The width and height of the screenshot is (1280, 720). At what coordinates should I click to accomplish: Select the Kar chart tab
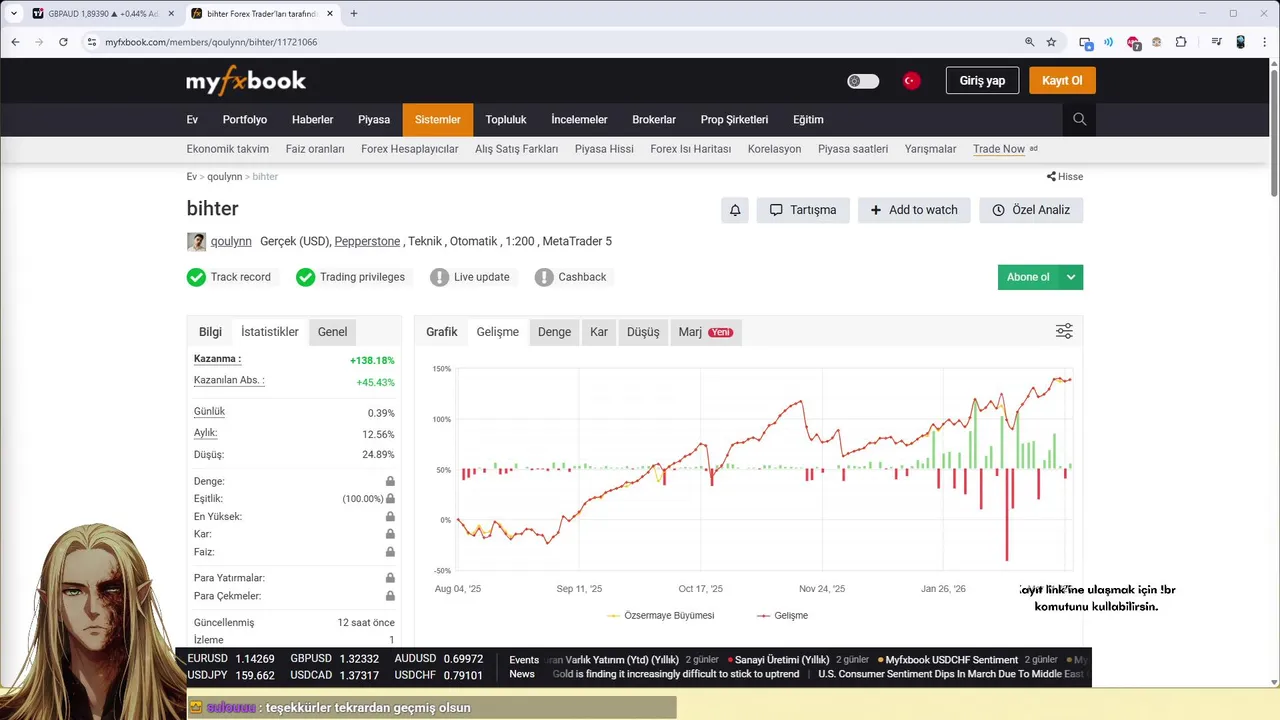(x=599, y=332)
